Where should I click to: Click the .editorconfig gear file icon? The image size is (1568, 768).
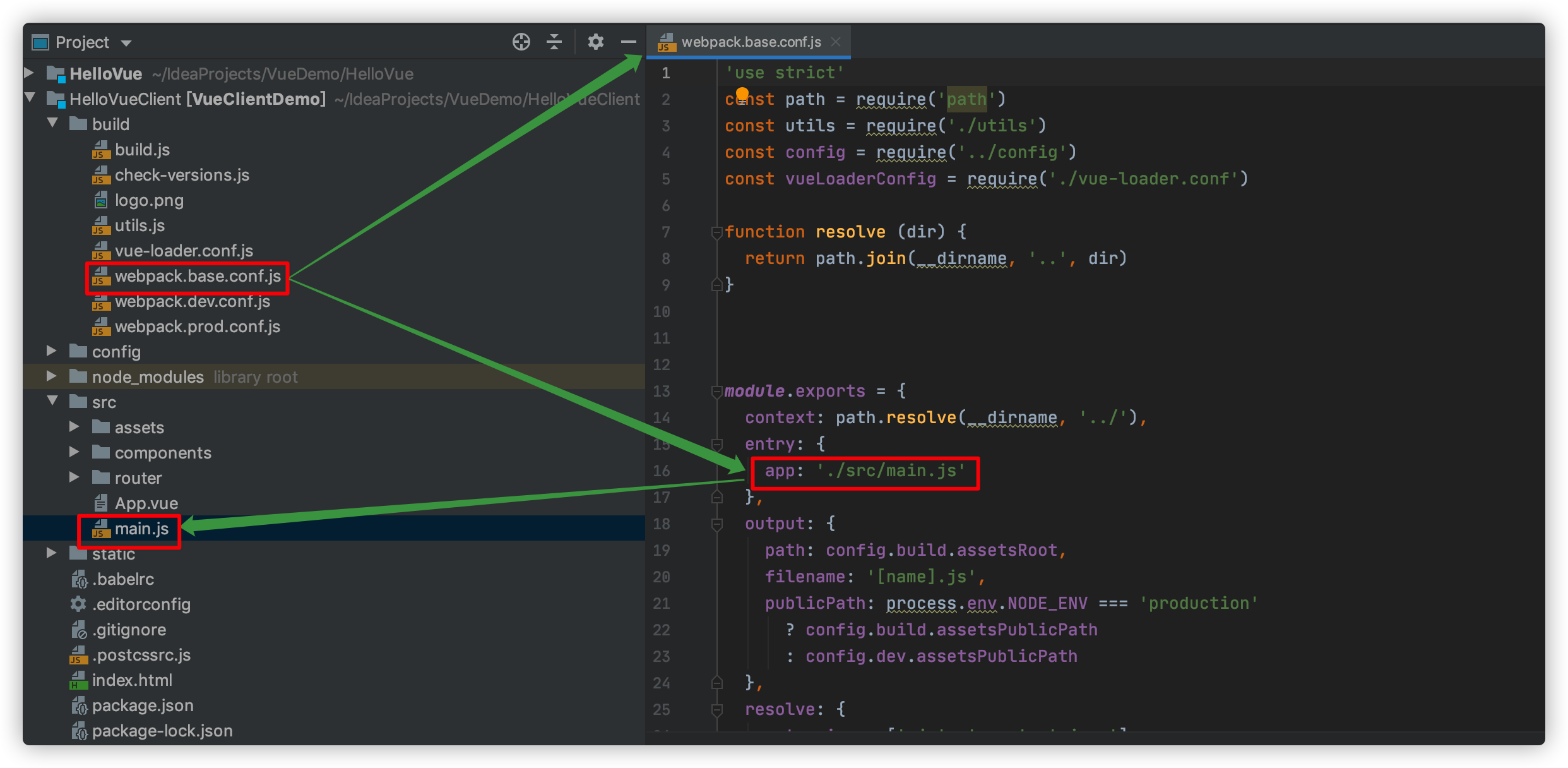coord(78,604)
